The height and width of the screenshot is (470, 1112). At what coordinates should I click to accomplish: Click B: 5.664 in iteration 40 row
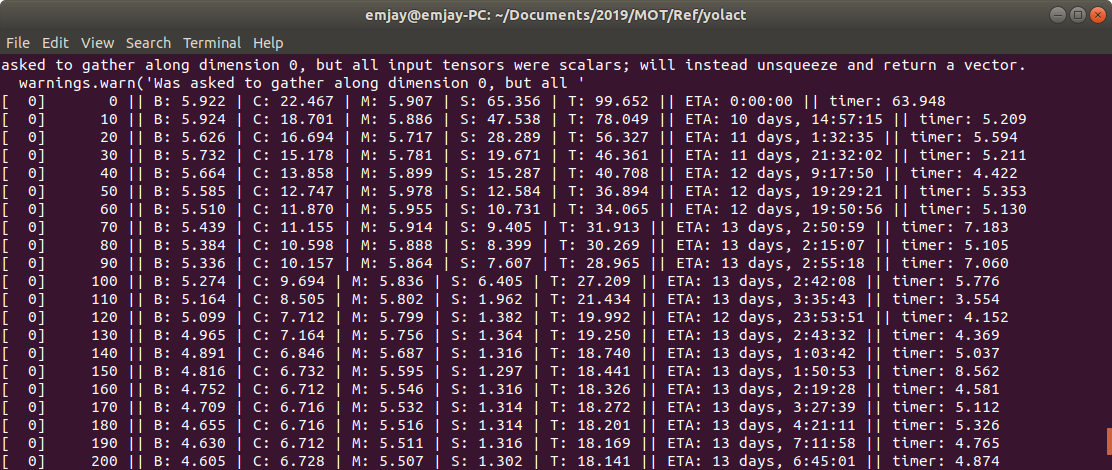[189, 174]
